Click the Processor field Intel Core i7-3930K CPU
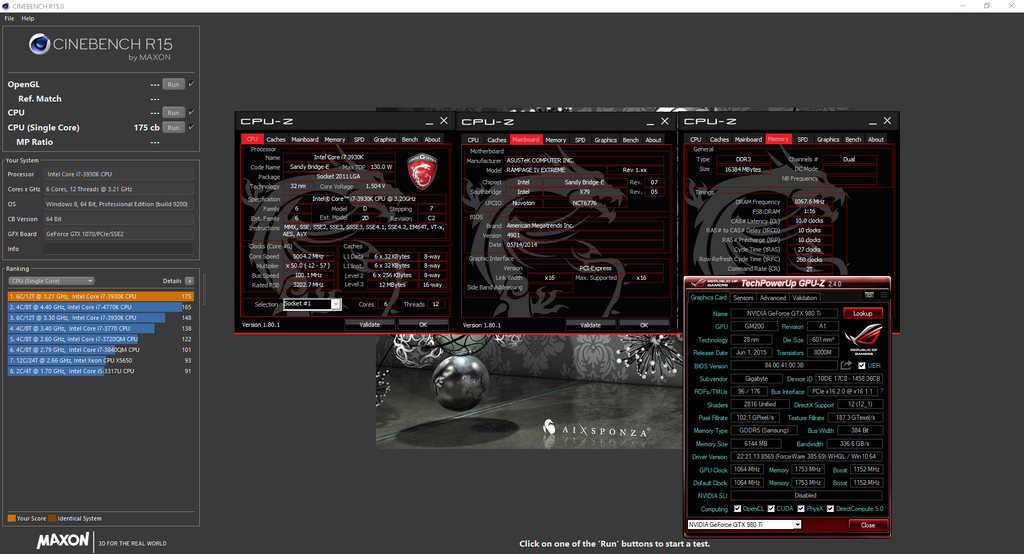This screenshot has width=1024, height=554. (119, 174)
